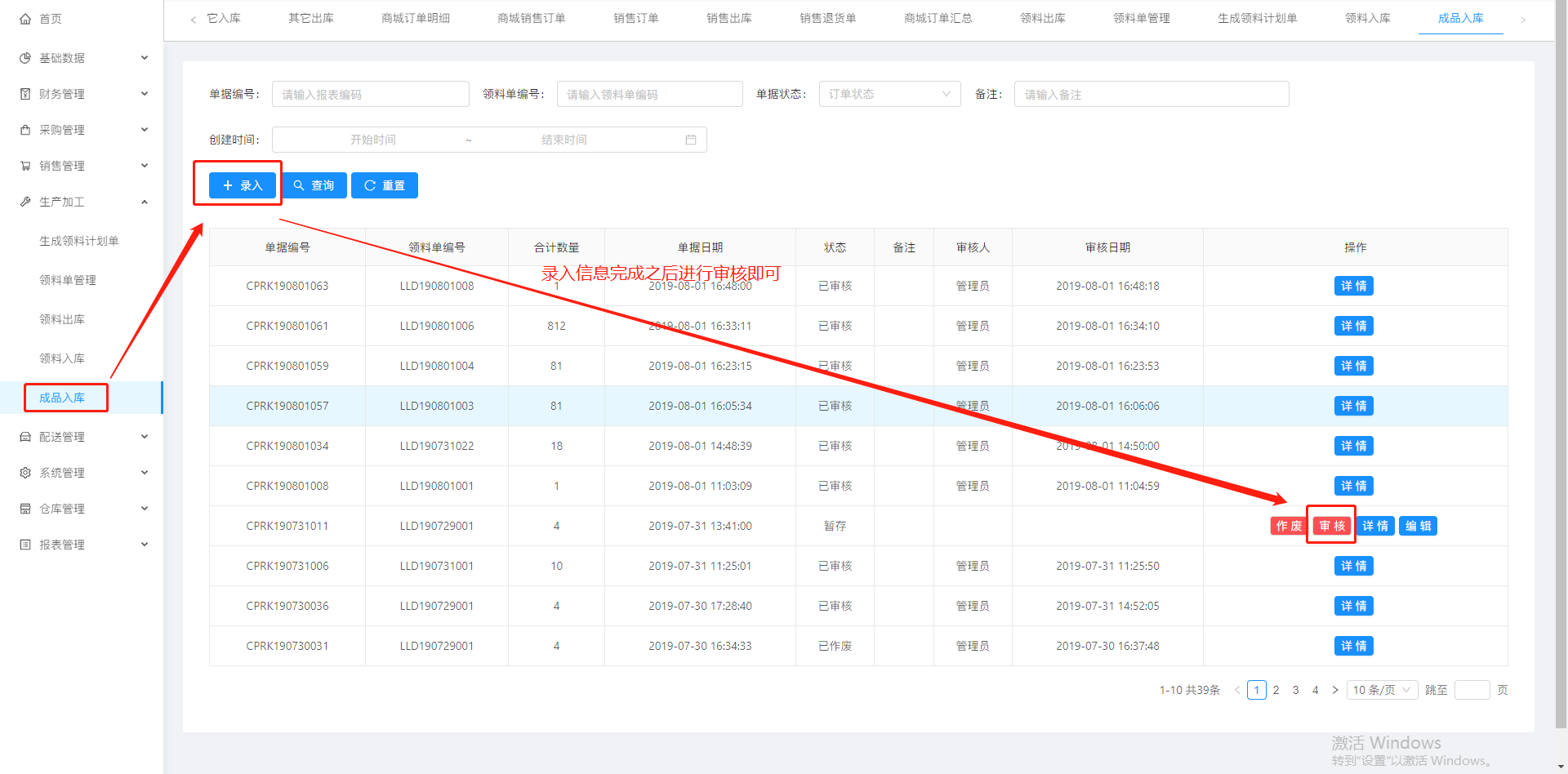Image resolution: width=1568 pixels, height=774 pixels.
Task: Click the wrench icon for 生产加工
Action: (x=25, y=202)
